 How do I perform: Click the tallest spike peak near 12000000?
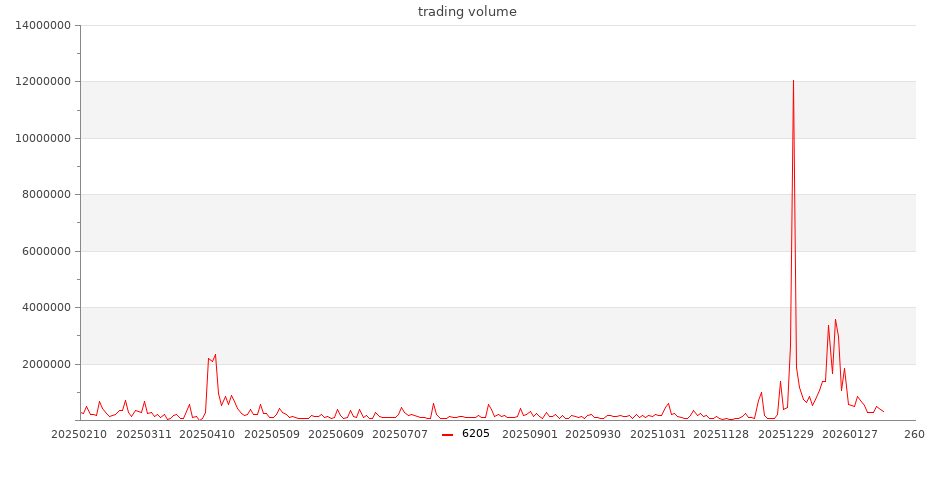pyautogui.click(x=793, y=81)
